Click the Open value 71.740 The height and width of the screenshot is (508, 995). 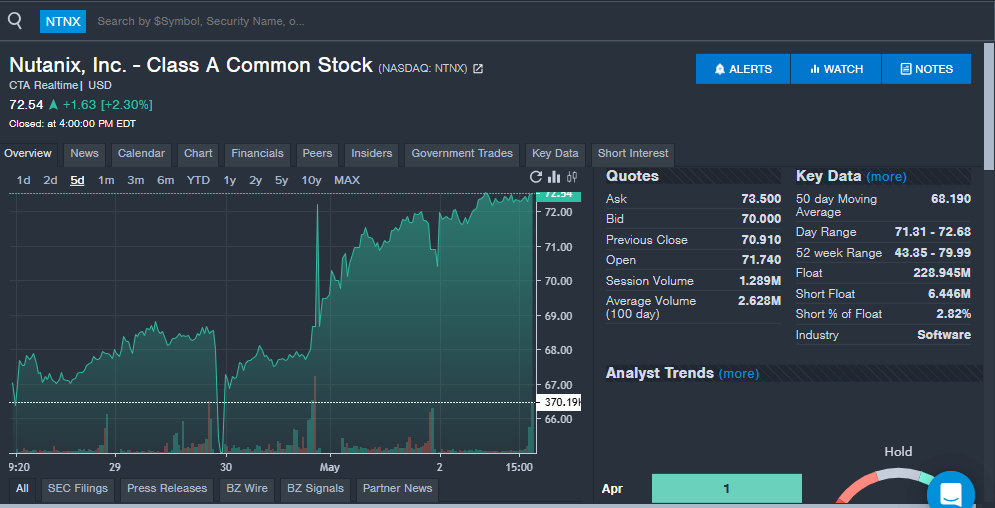pyautogui.click(x=761, y=260)
